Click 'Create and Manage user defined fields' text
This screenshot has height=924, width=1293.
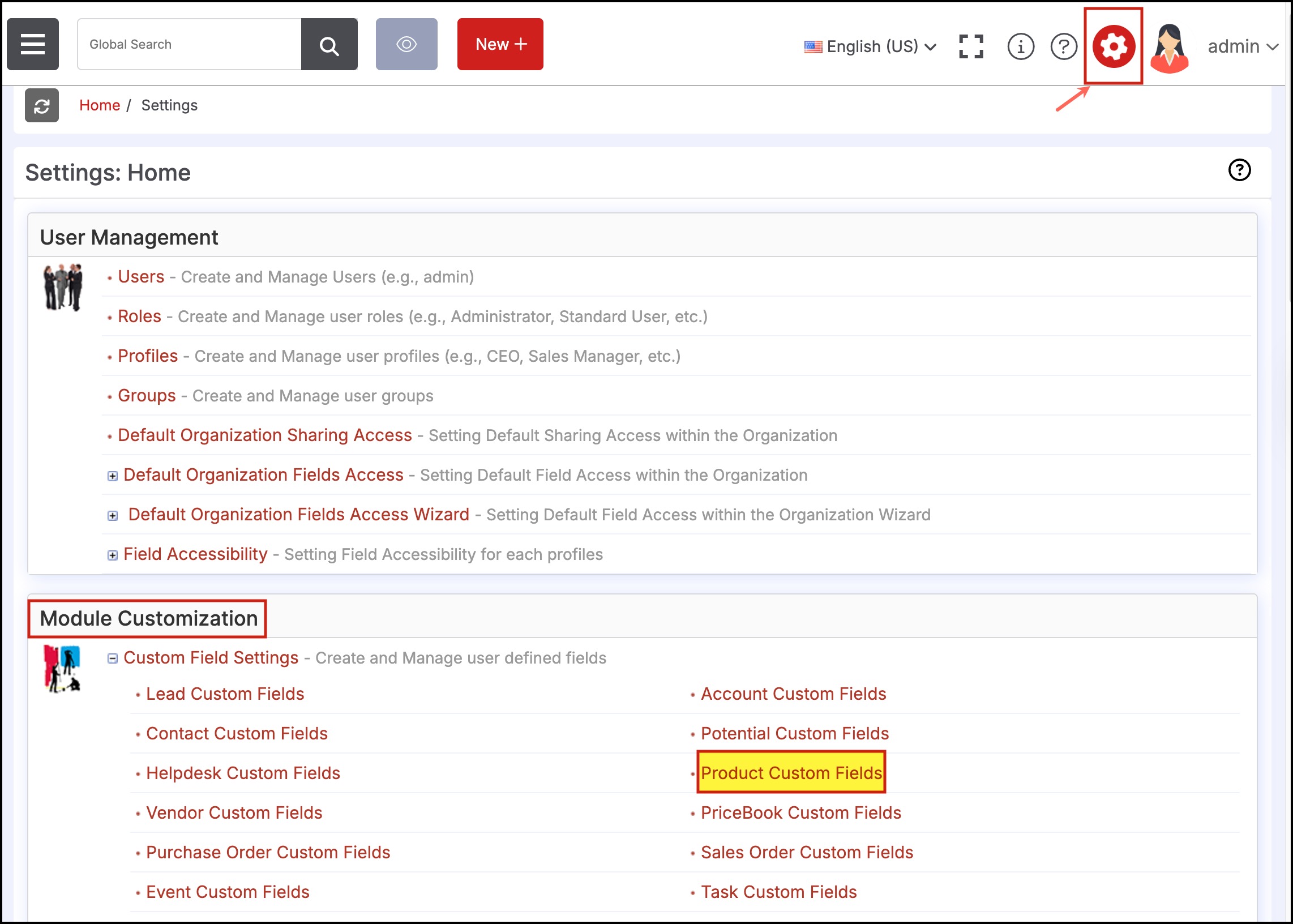click(x=461, y=658)
